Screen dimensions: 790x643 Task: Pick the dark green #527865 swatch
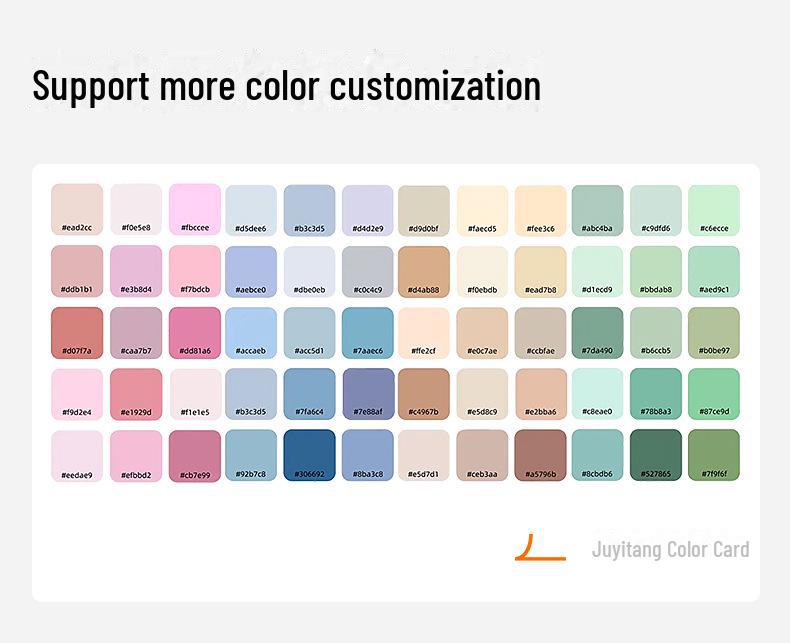pos(656,455)
